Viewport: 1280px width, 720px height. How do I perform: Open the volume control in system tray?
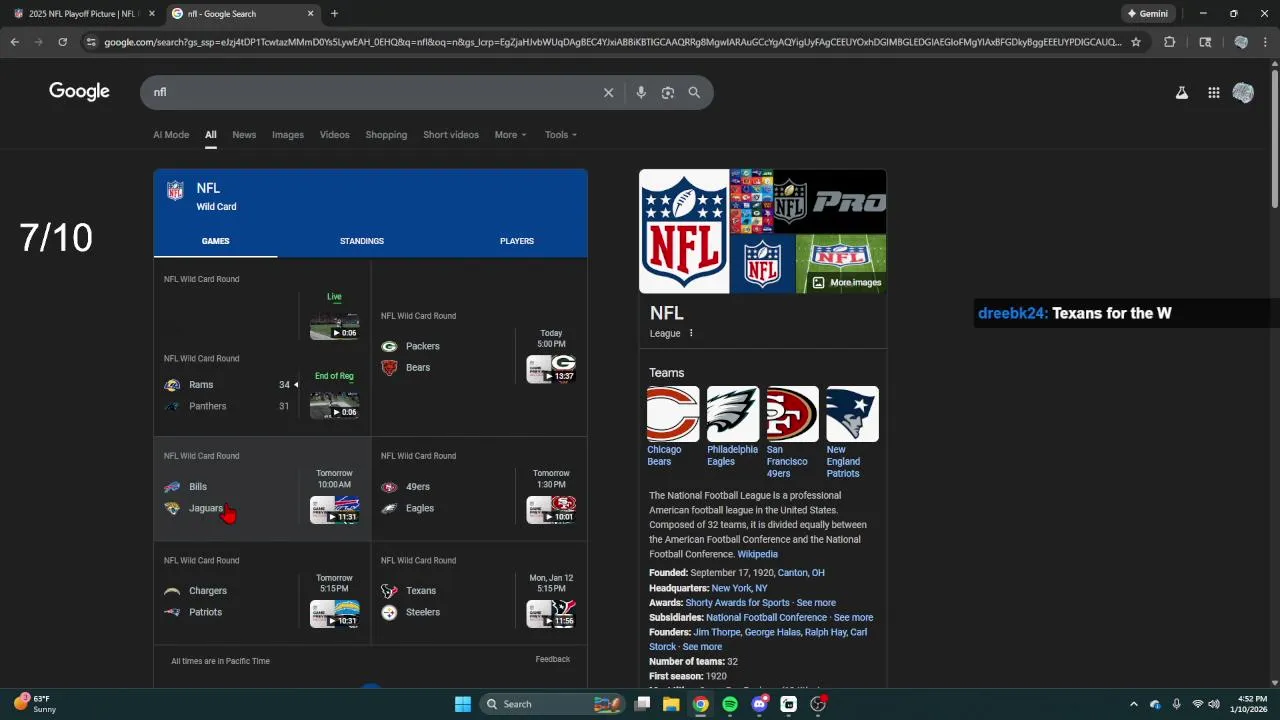1213,704
